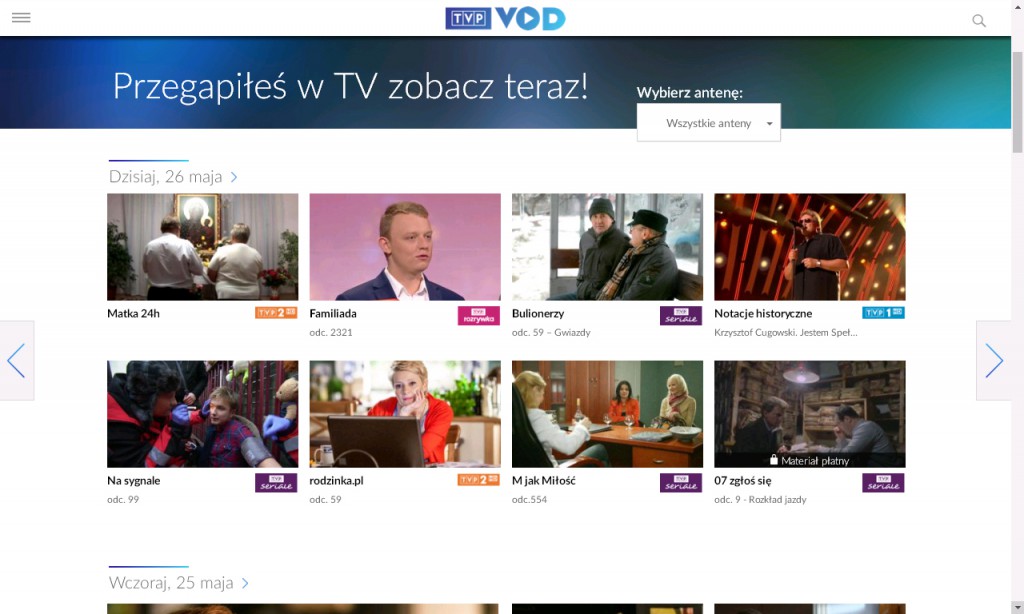The height and width of the screenshot is (614, 1024).
Task: Open the Familiada title link
Action: pos(333,314)
